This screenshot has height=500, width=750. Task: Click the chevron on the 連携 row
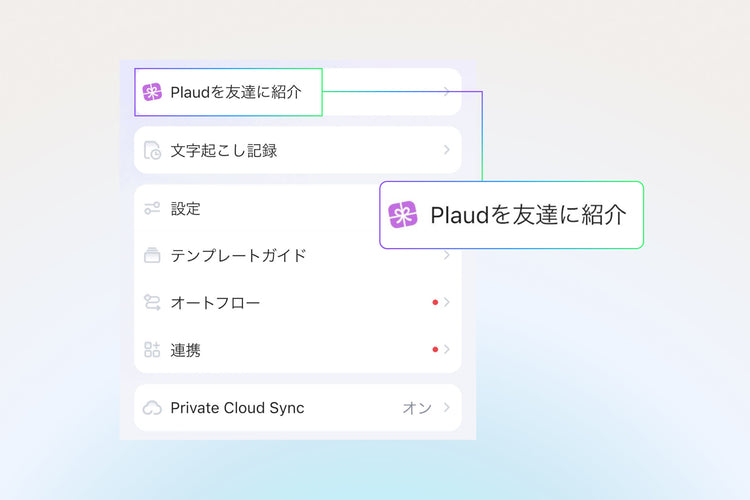447,350
